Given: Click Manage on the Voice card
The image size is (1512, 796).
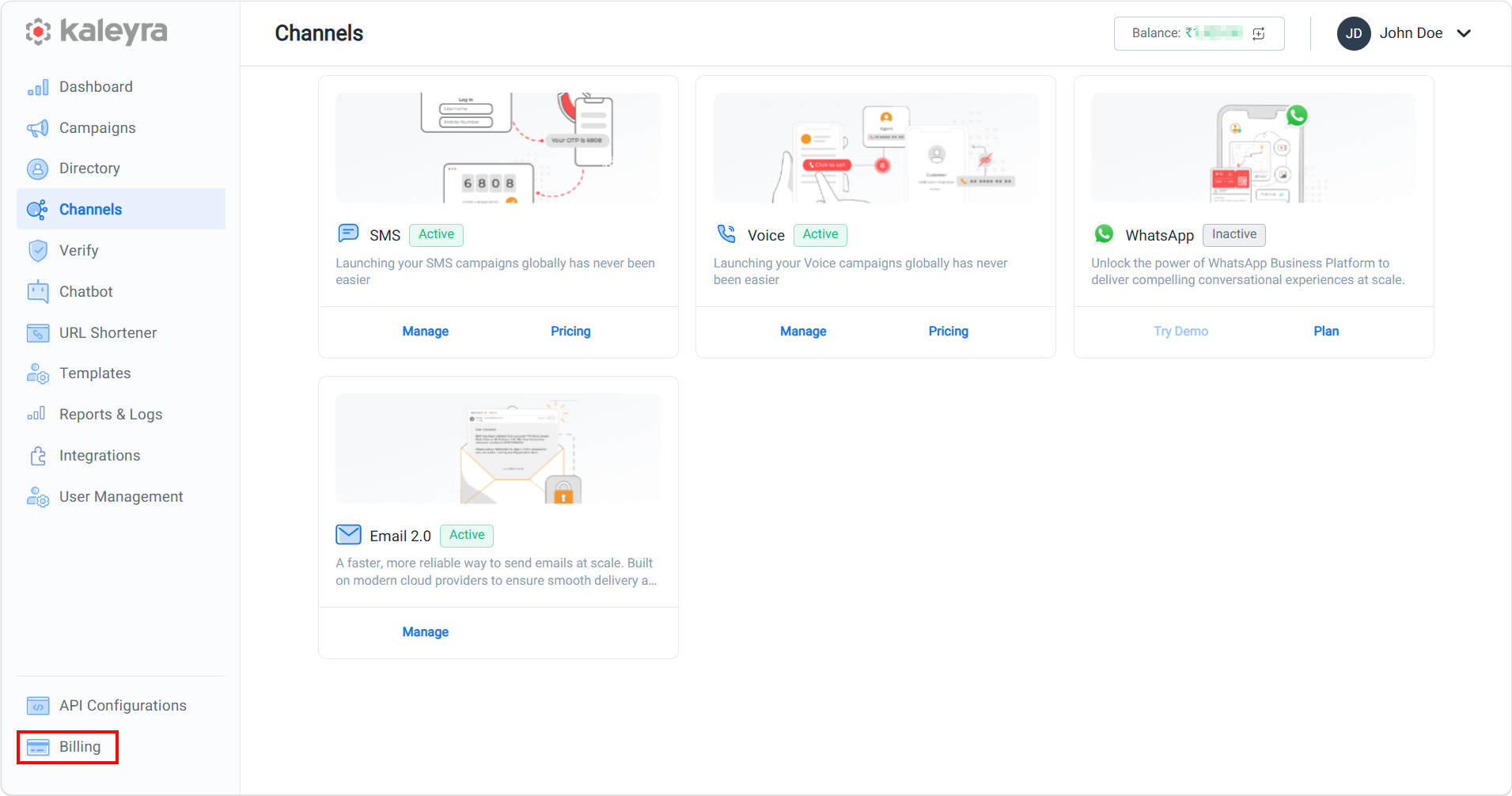Looking at the screenshot, I should point(803,332).
